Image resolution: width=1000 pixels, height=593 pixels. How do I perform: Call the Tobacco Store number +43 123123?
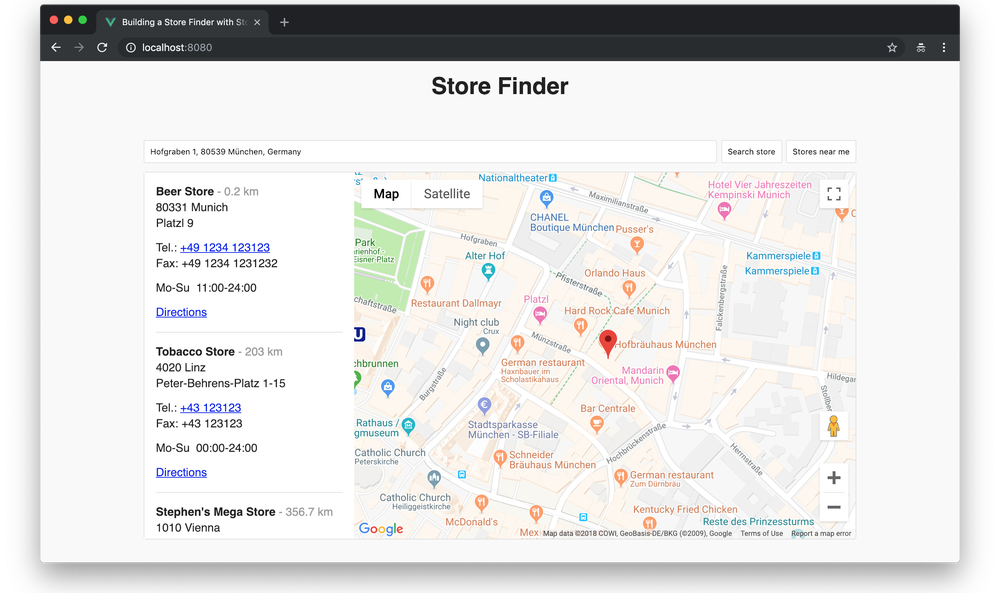[x=210, y=407]
